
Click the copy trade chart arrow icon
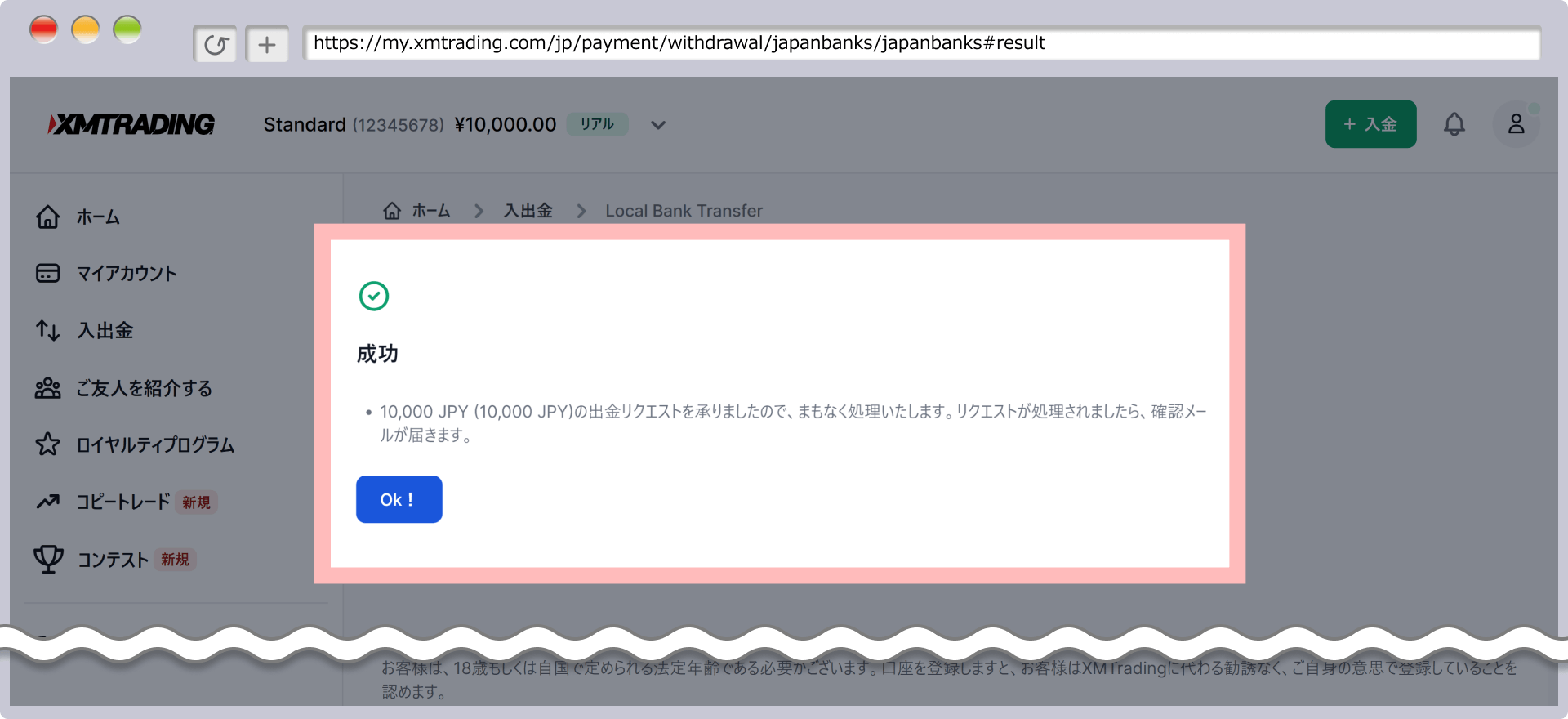point(47,502)
